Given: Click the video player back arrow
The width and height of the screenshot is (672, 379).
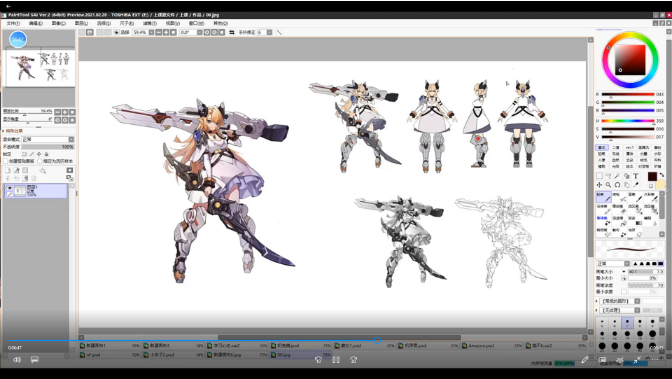Looking at the screenshot, I should pyautogui.click(x=8, y=6).
